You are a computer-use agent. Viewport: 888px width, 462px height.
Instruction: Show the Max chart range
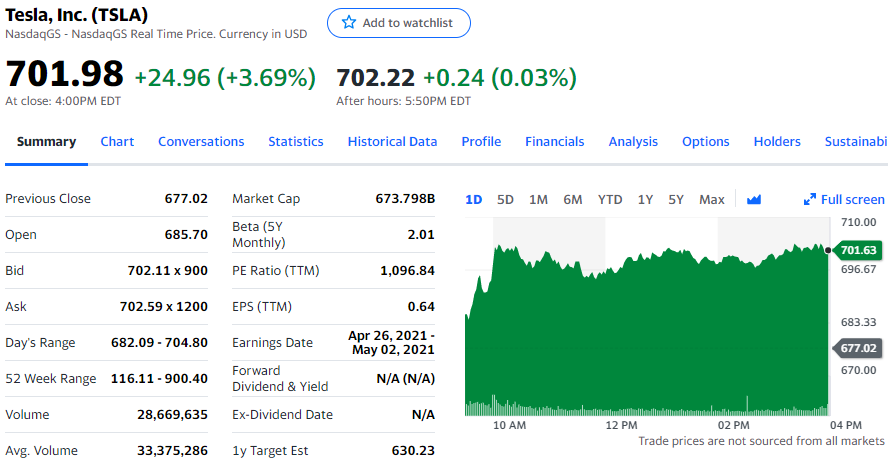click(x=712, y=199)
